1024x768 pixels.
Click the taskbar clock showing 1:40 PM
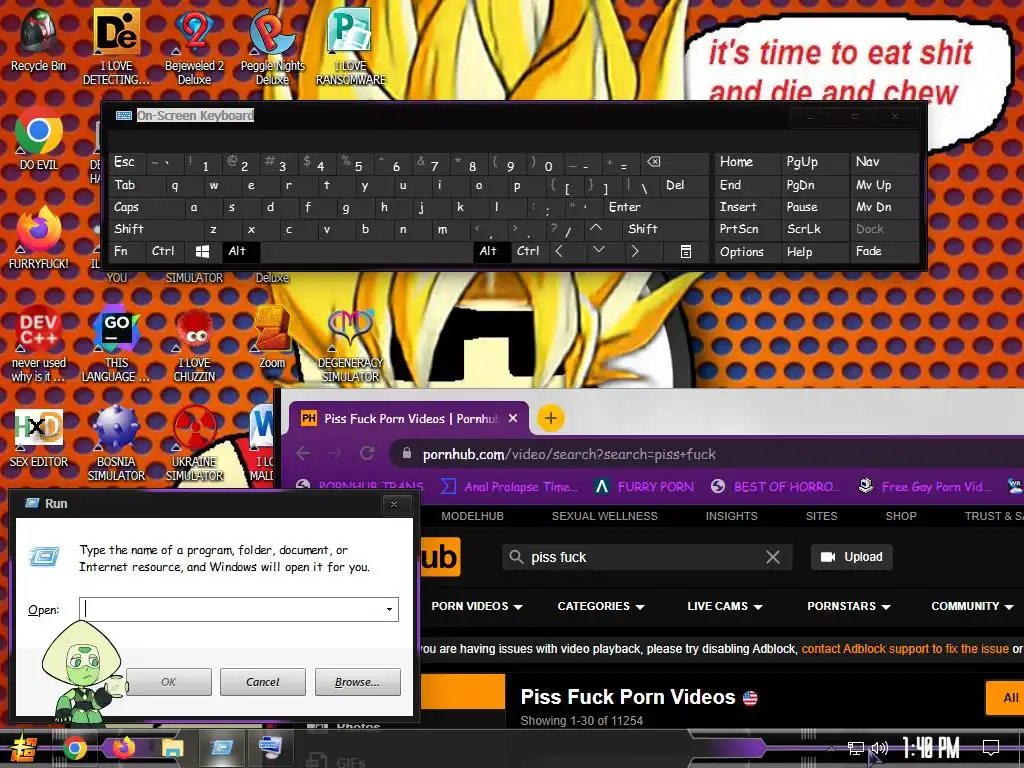930,747
